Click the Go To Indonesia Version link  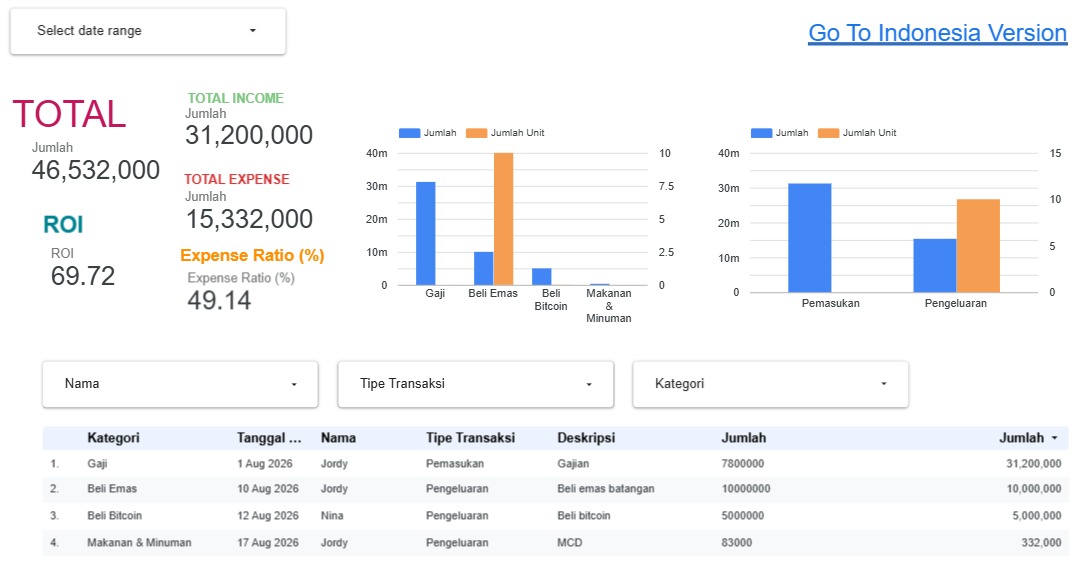pos(937,33)
